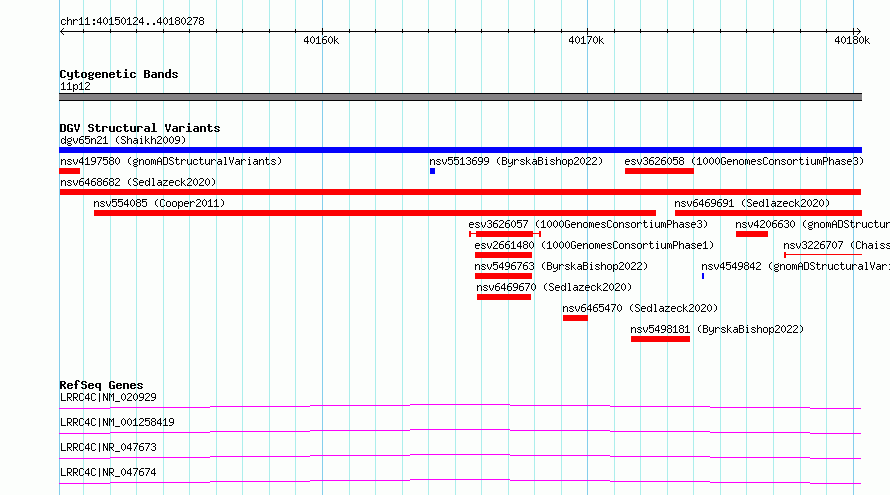
Task: Open LRRC4C|NR_047673 transcript label
Action: click(x=108, y=447)
